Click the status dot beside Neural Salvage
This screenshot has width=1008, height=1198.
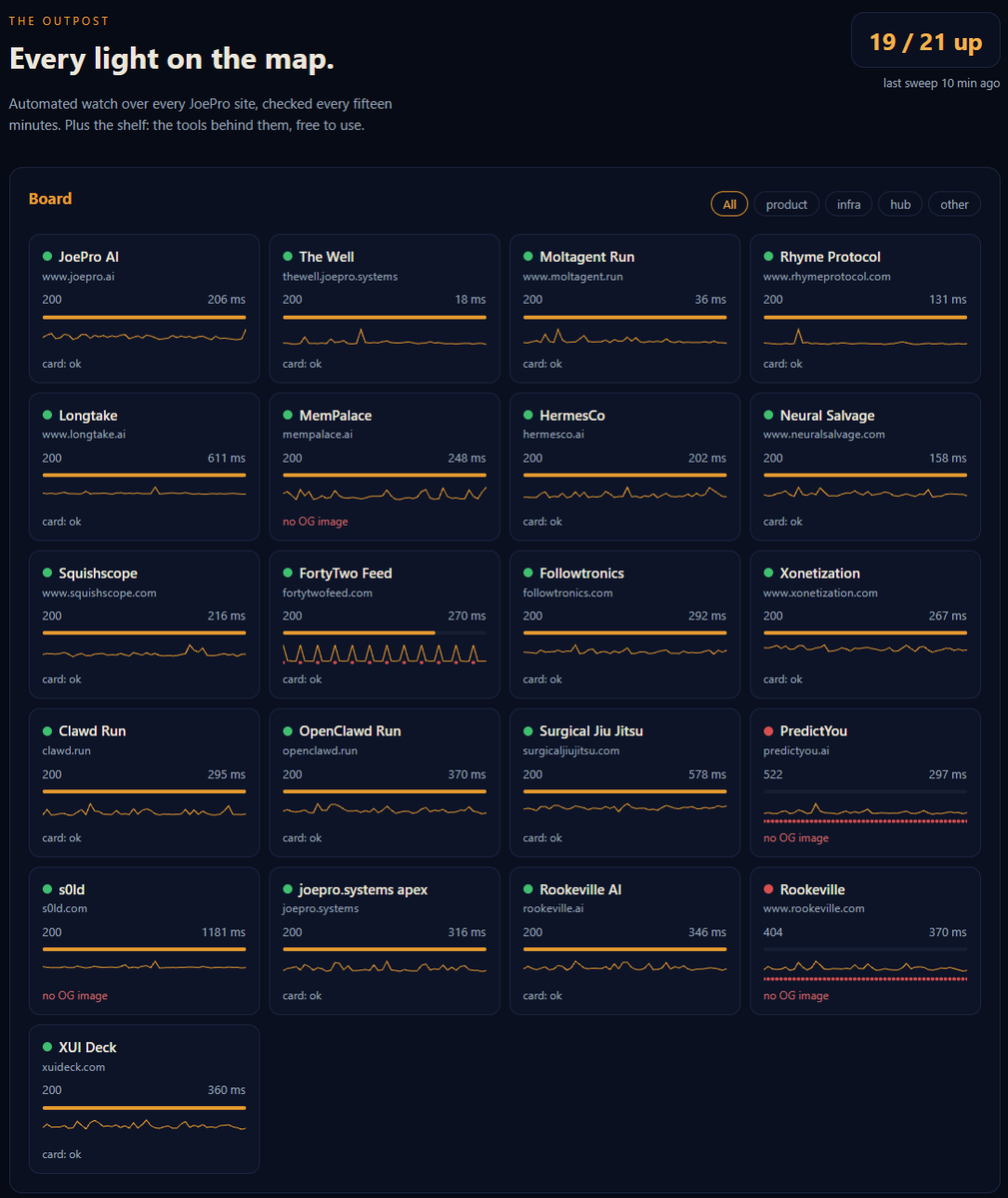click(x=768, y=415)
